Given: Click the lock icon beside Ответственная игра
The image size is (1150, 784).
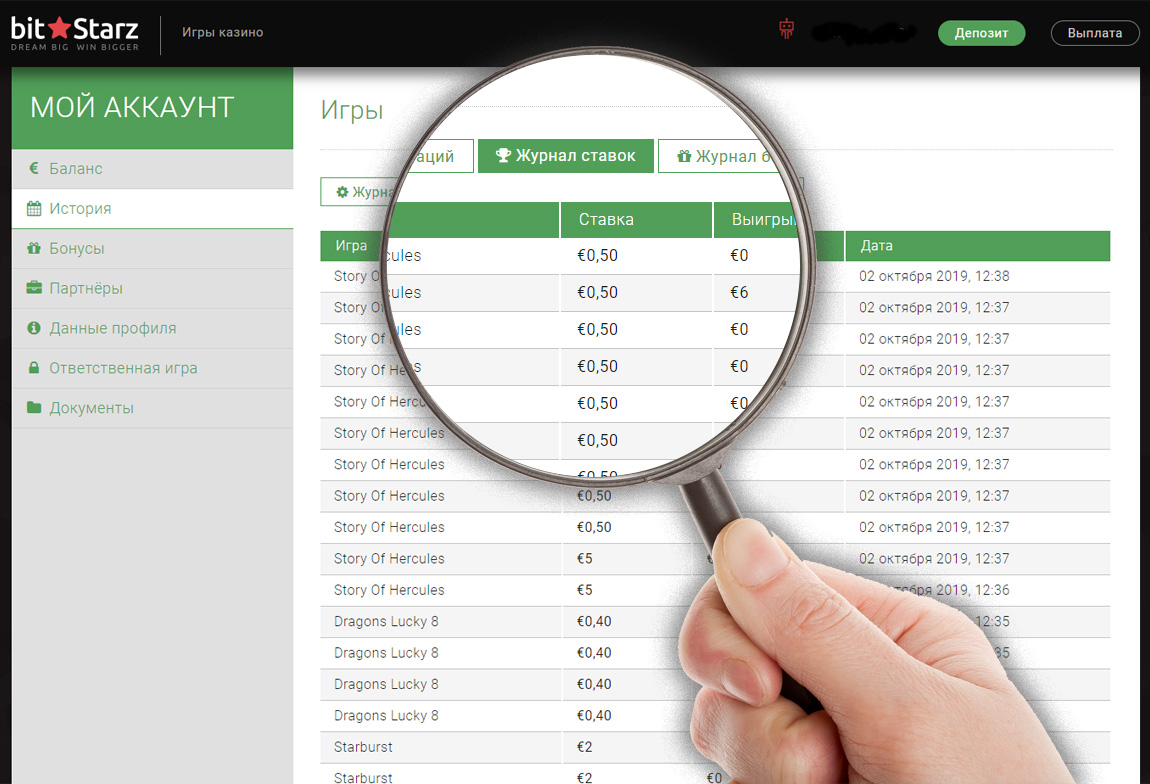Looking at the screenshot, I should click(x=33, y=368).
